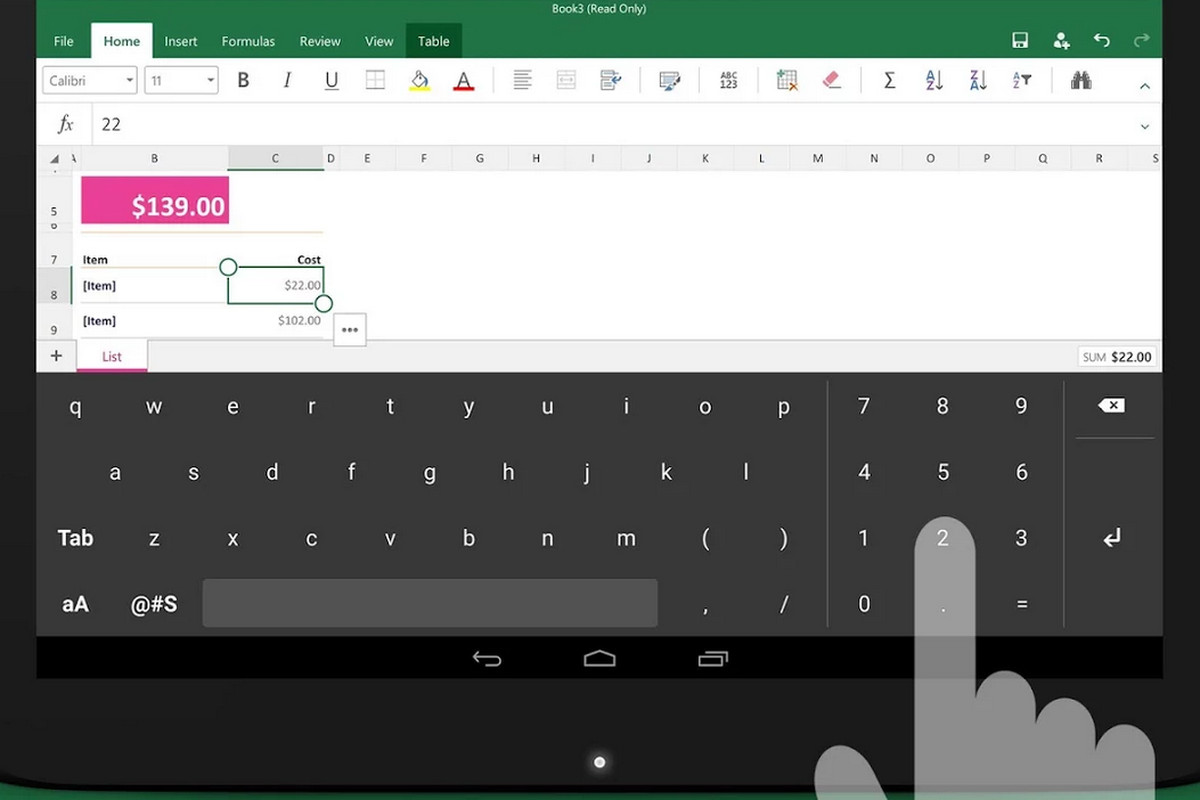Switch to the Insert tab
The width and height of the screenshot is (1200, 800).
coord(181,41)
